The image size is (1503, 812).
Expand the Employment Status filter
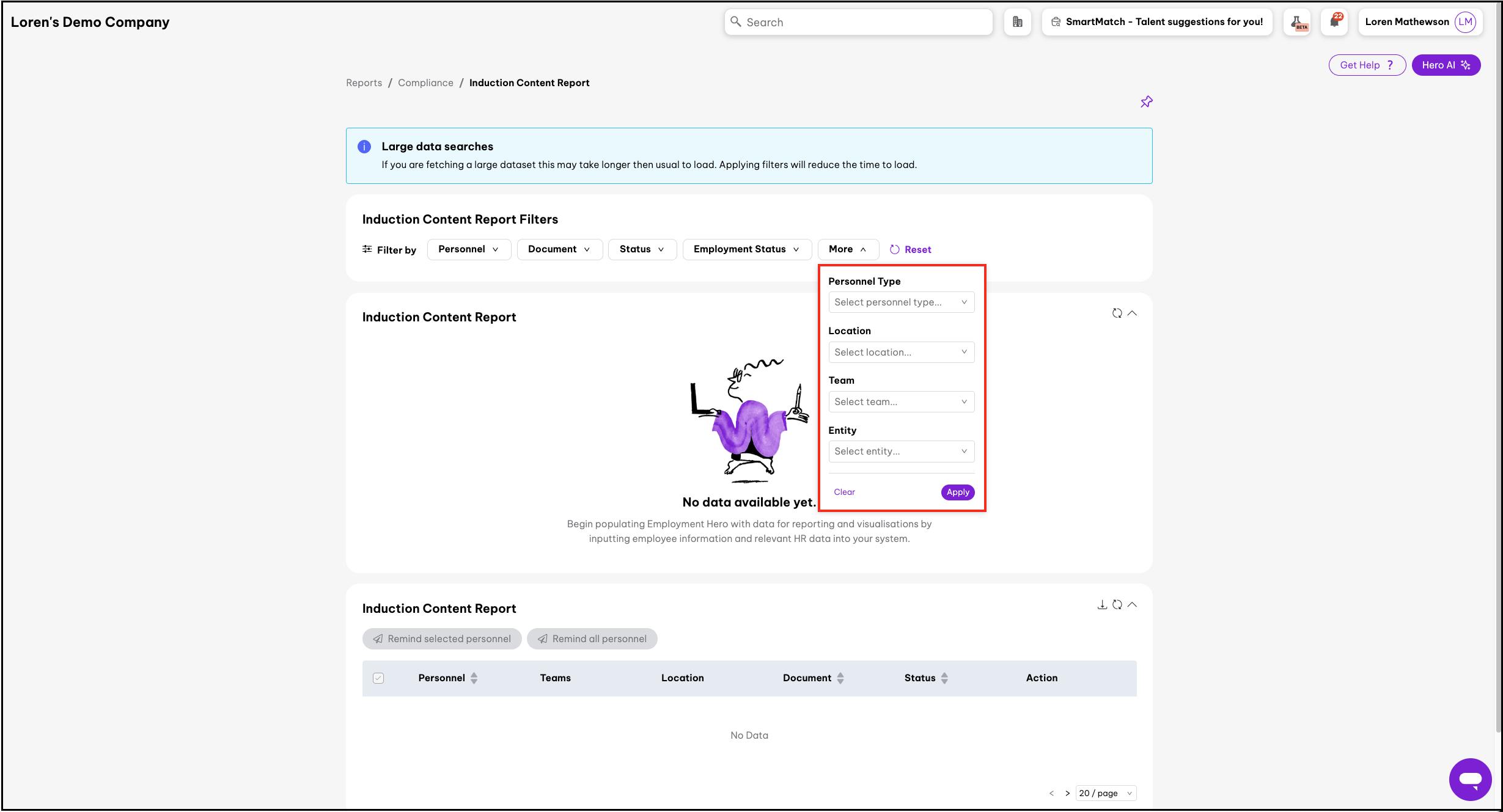746,249
